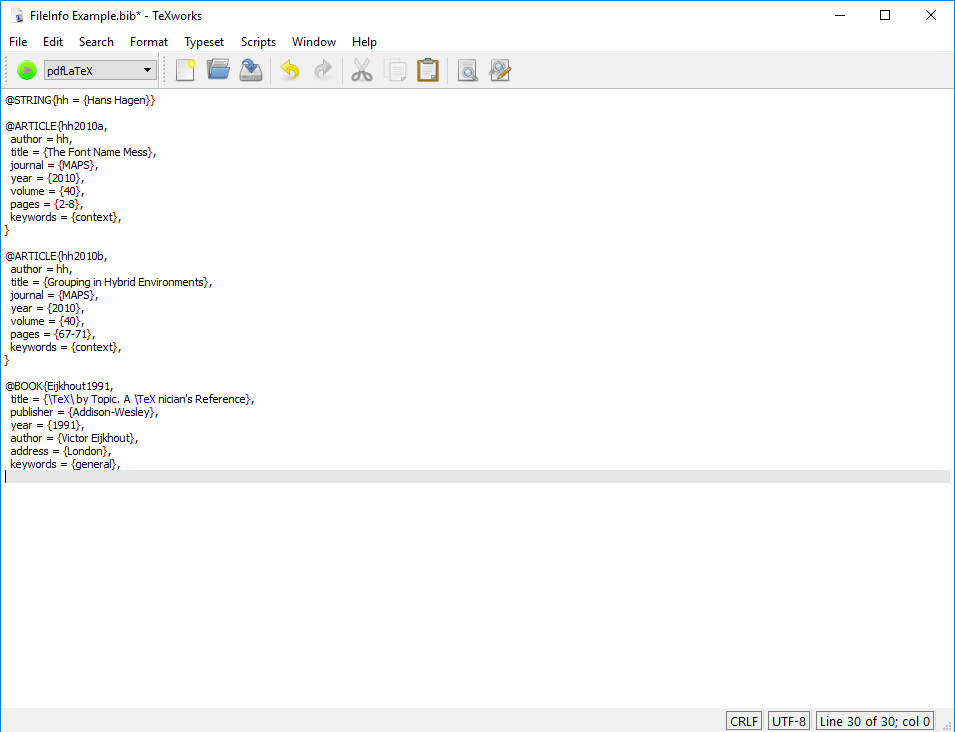Click the line 'author = {Victor Eijkhout},'
This screenshot has width=955, height=732.
pos(74,438)
